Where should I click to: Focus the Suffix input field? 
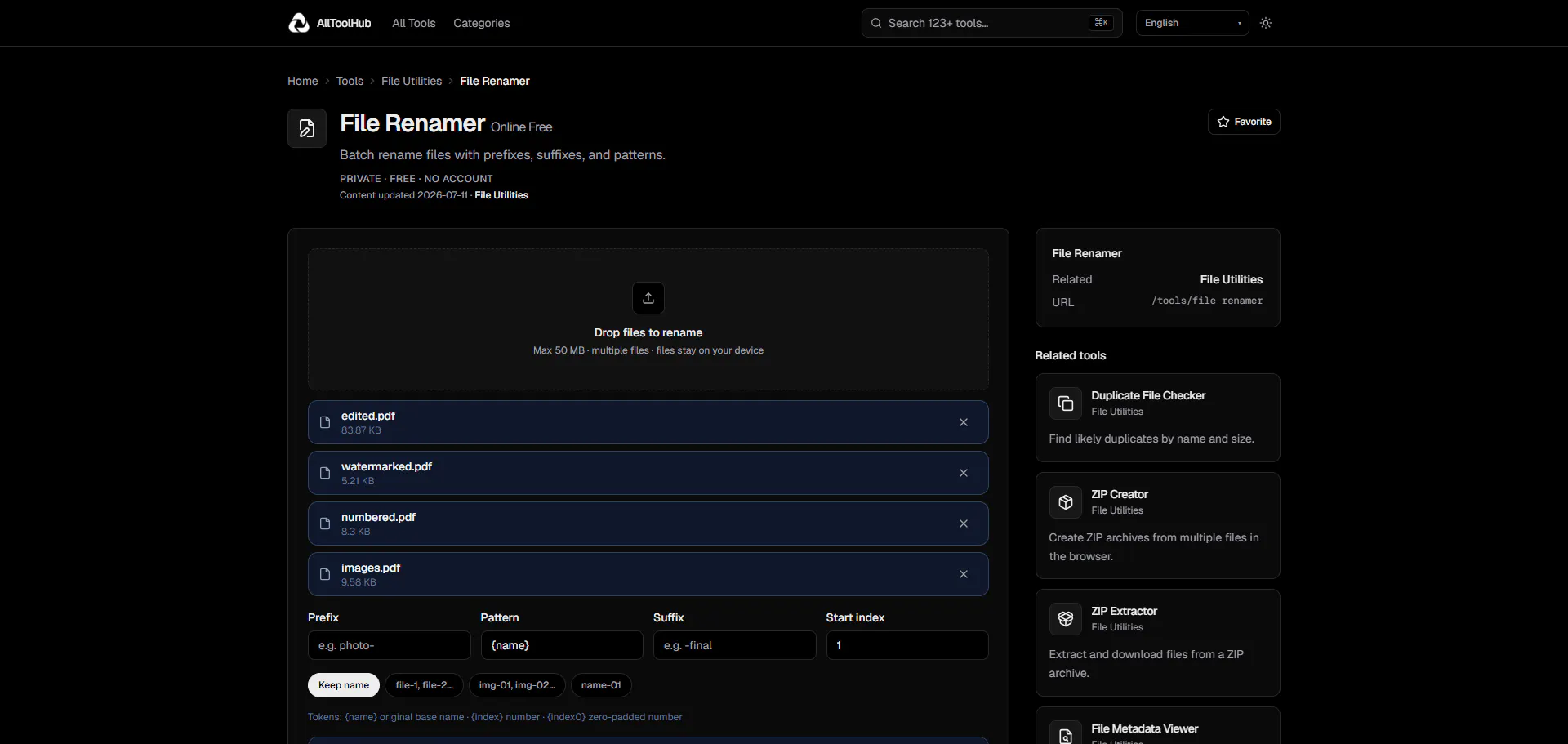tap(734, 645)
